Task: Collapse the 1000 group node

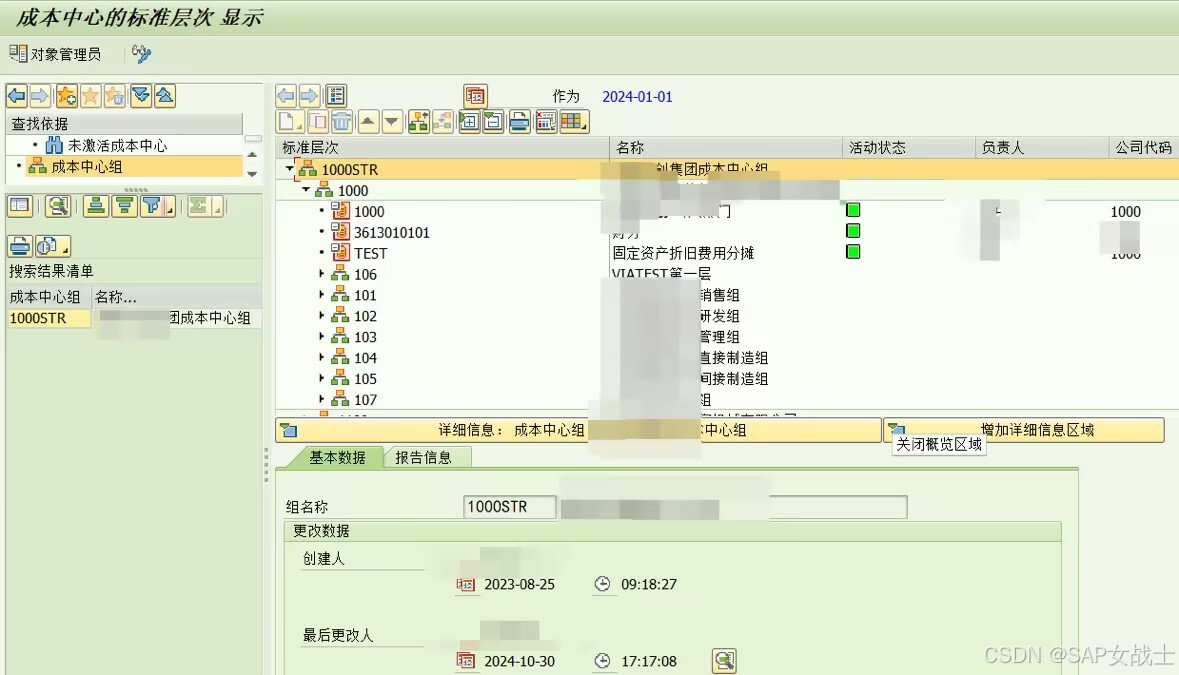Action: (306, 190)
